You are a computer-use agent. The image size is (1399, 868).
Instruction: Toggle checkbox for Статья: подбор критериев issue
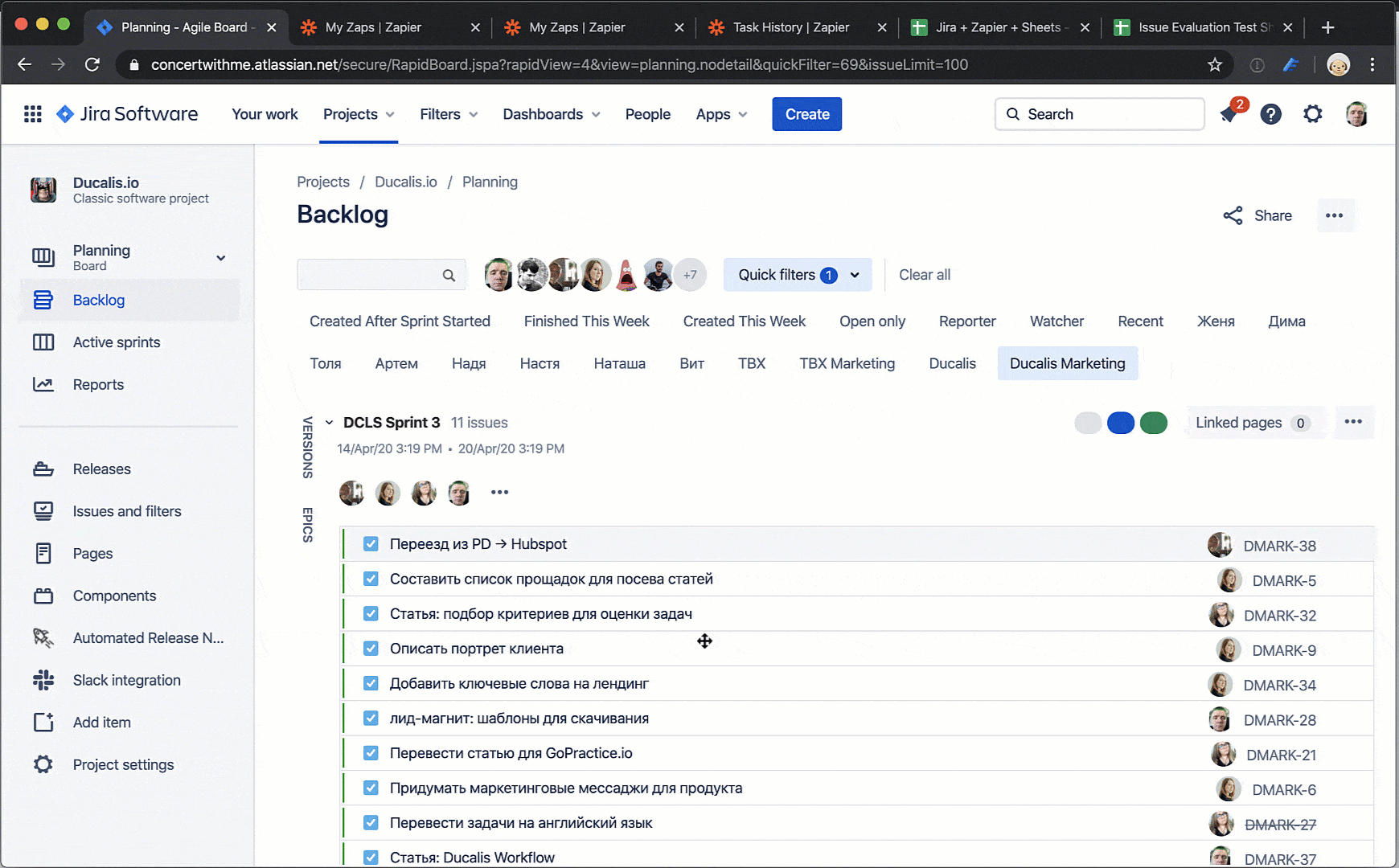371,613
